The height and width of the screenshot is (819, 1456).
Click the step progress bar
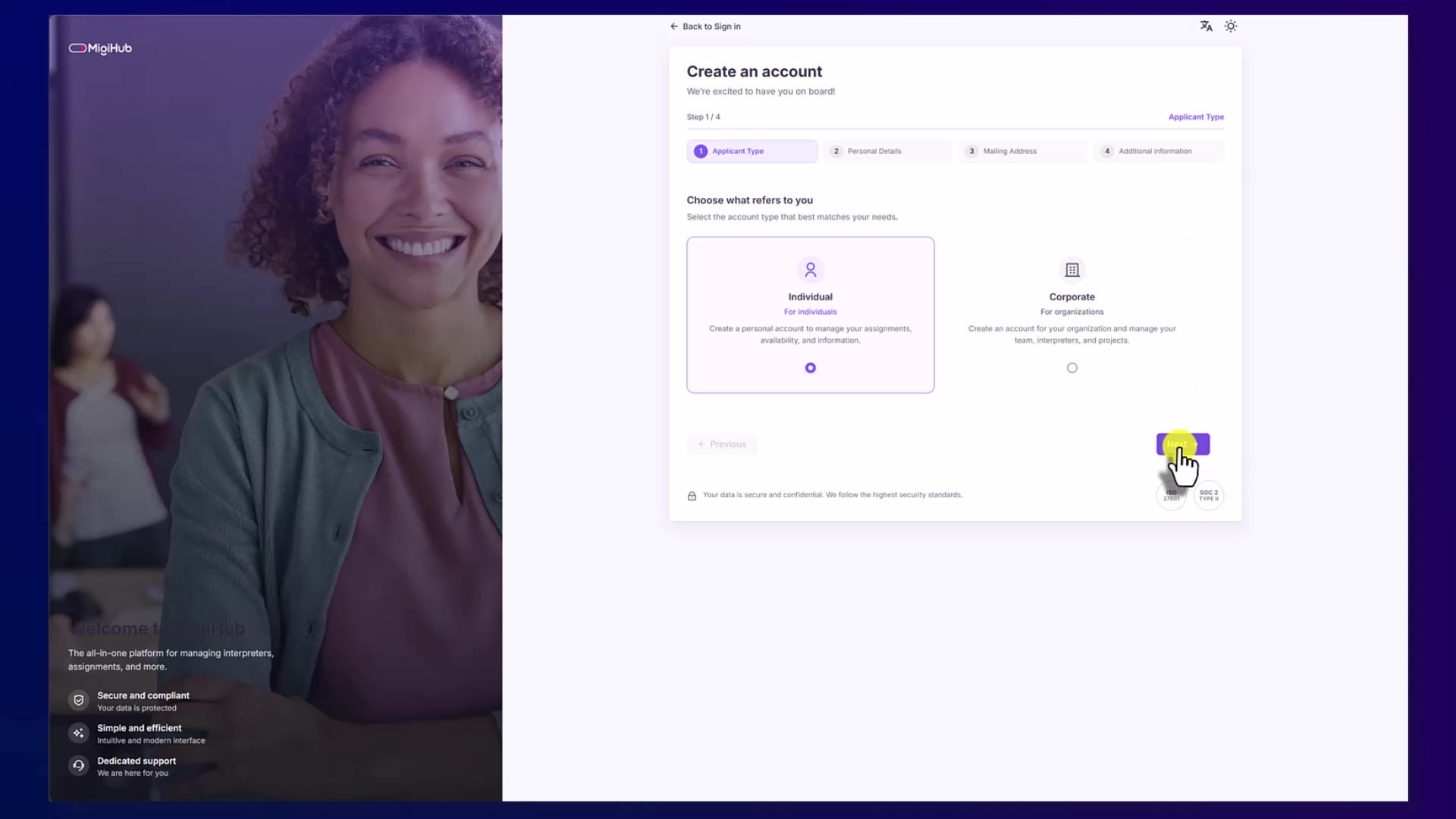point(955,129)
